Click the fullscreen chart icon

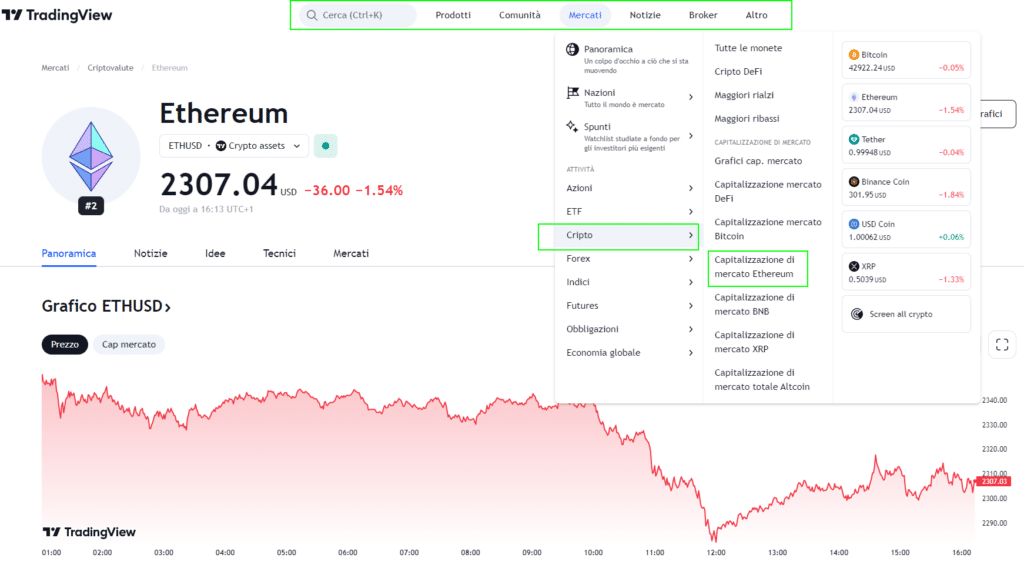pyautogui.click(x=1002, y=345)
